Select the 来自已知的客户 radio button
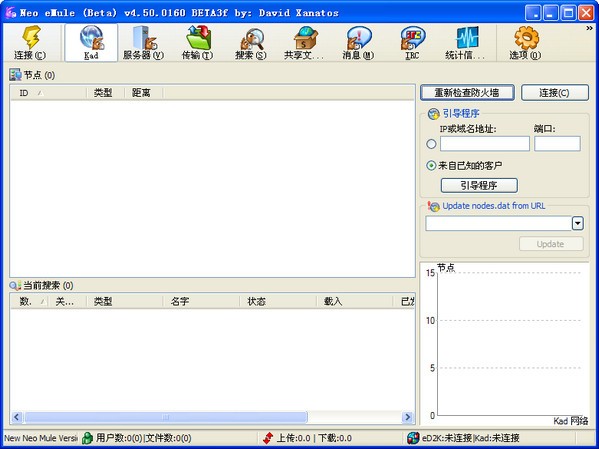 click(431, 166)
